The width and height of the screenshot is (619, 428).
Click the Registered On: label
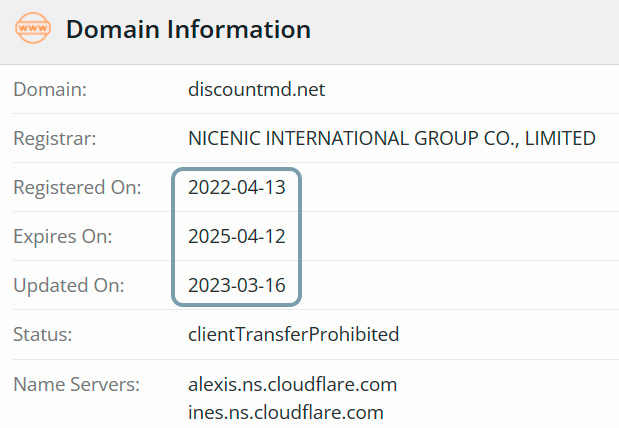(77, 188)
